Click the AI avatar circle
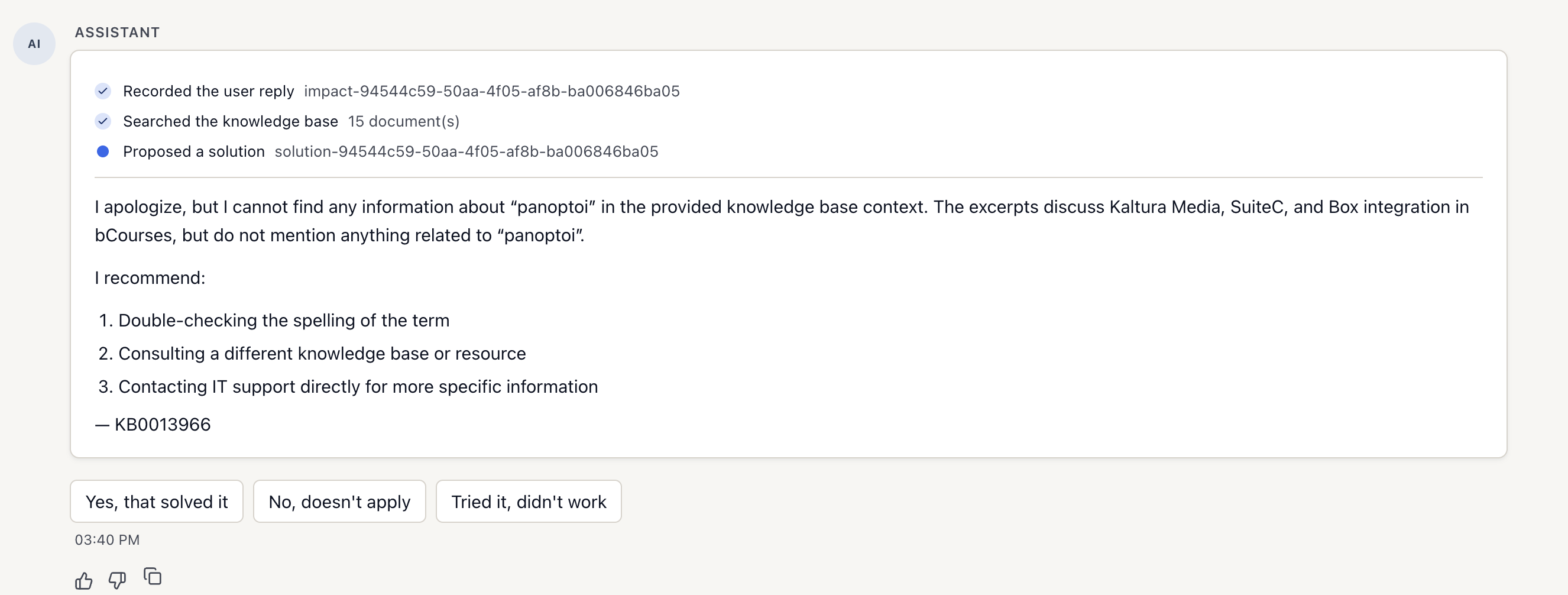 [x=34, y=44]
